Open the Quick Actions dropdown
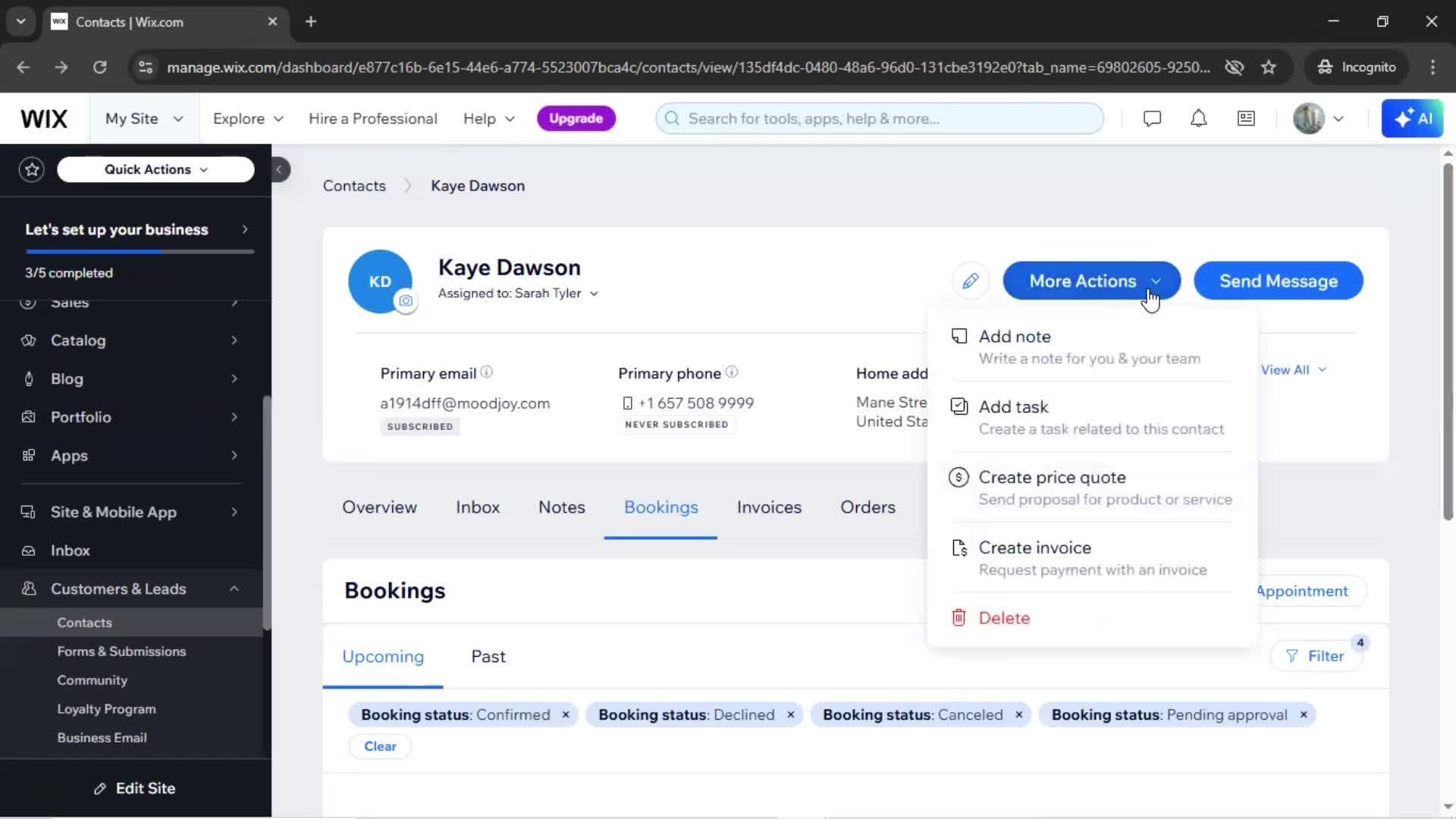 click(x=155, y=170)
